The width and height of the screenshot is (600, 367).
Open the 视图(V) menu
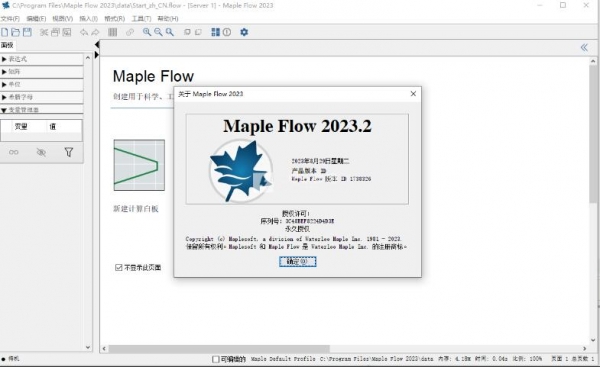(62, 18)
